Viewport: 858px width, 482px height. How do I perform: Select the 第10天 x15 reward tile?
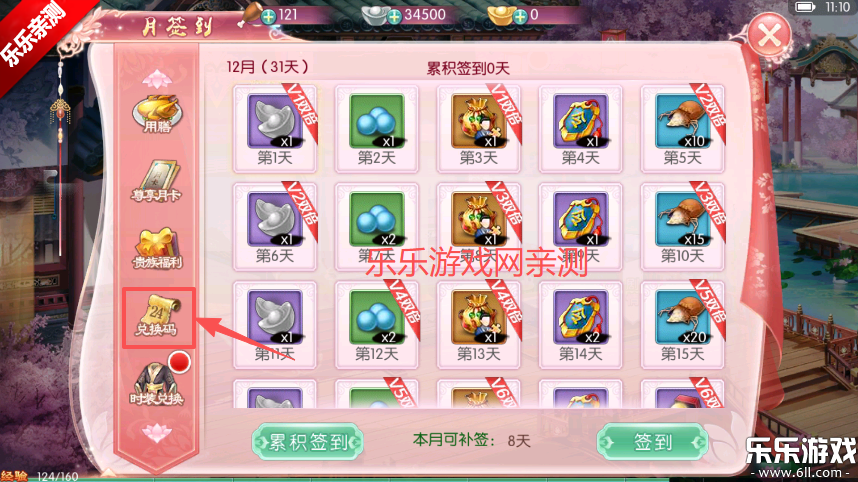(682, 227)
